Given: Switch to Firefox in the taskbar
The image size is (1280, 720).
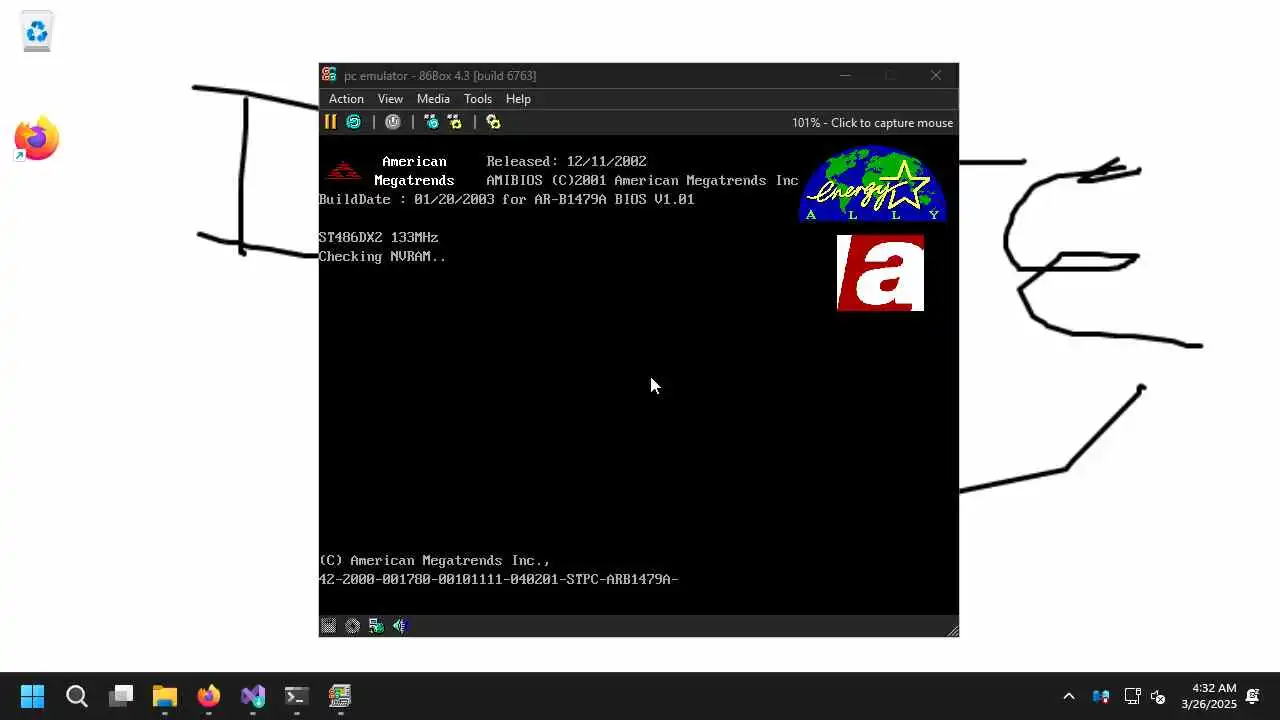Looking at the screenshot, I should pyautogui.click(x=209, y=696).
